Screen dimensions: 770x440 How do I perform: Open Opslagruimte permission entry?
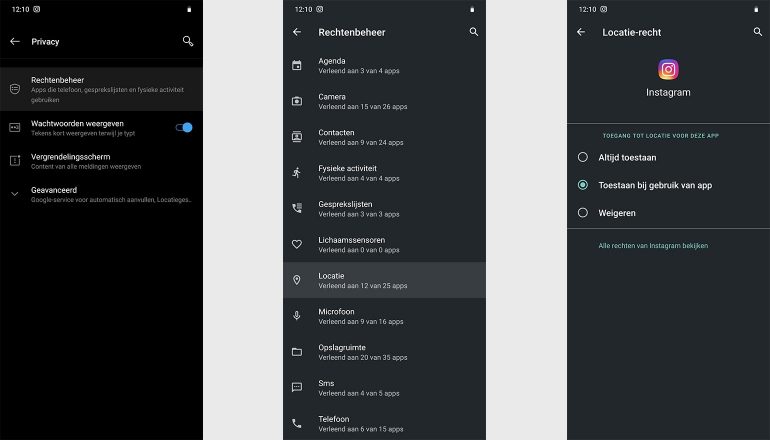[x=385, y=351]
